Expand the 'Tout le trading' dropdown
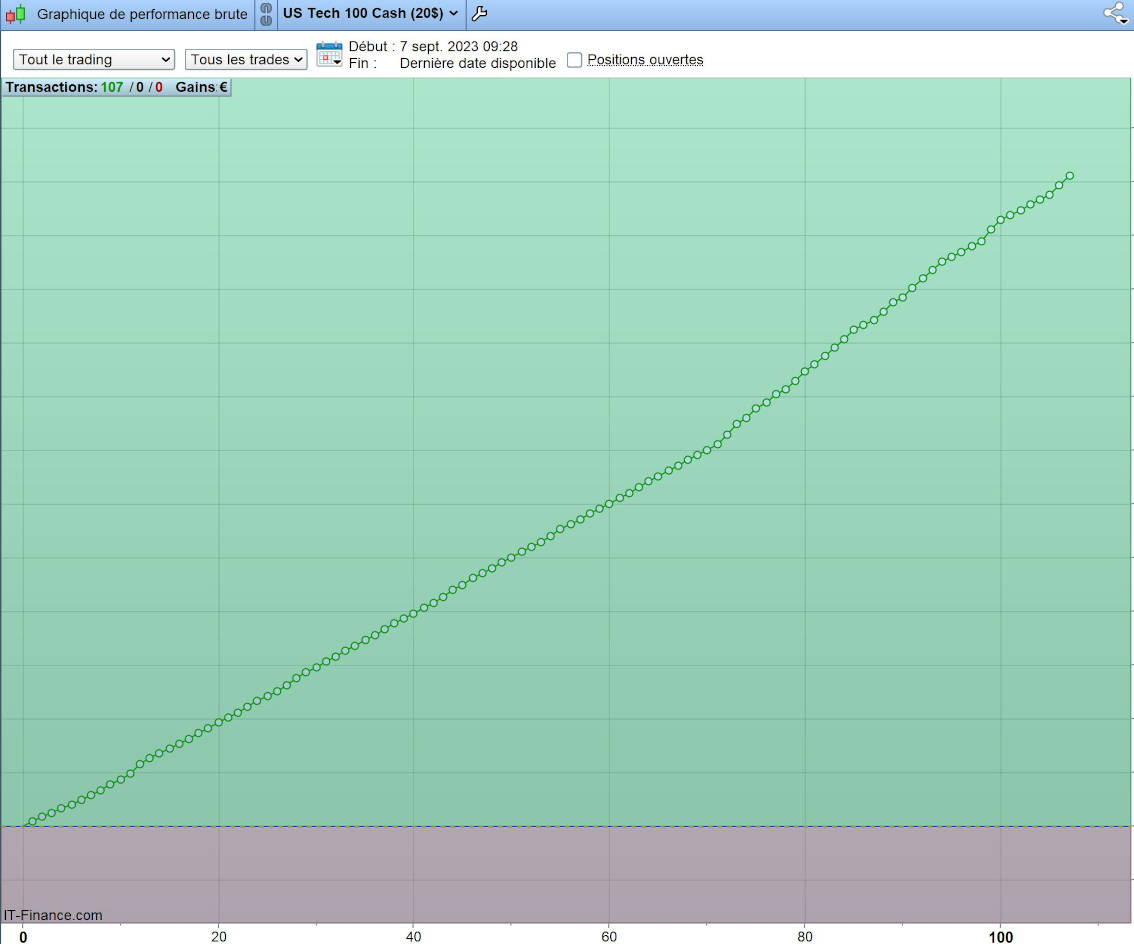1134x944 pixels. [x=94, y=59]
